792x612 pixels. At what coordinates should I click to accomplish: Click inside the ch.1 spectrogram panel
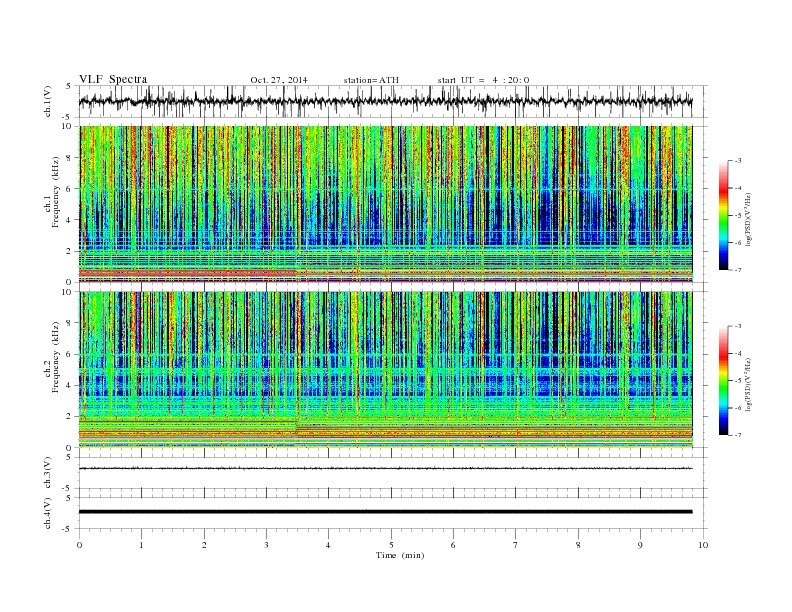click(385, 204)
